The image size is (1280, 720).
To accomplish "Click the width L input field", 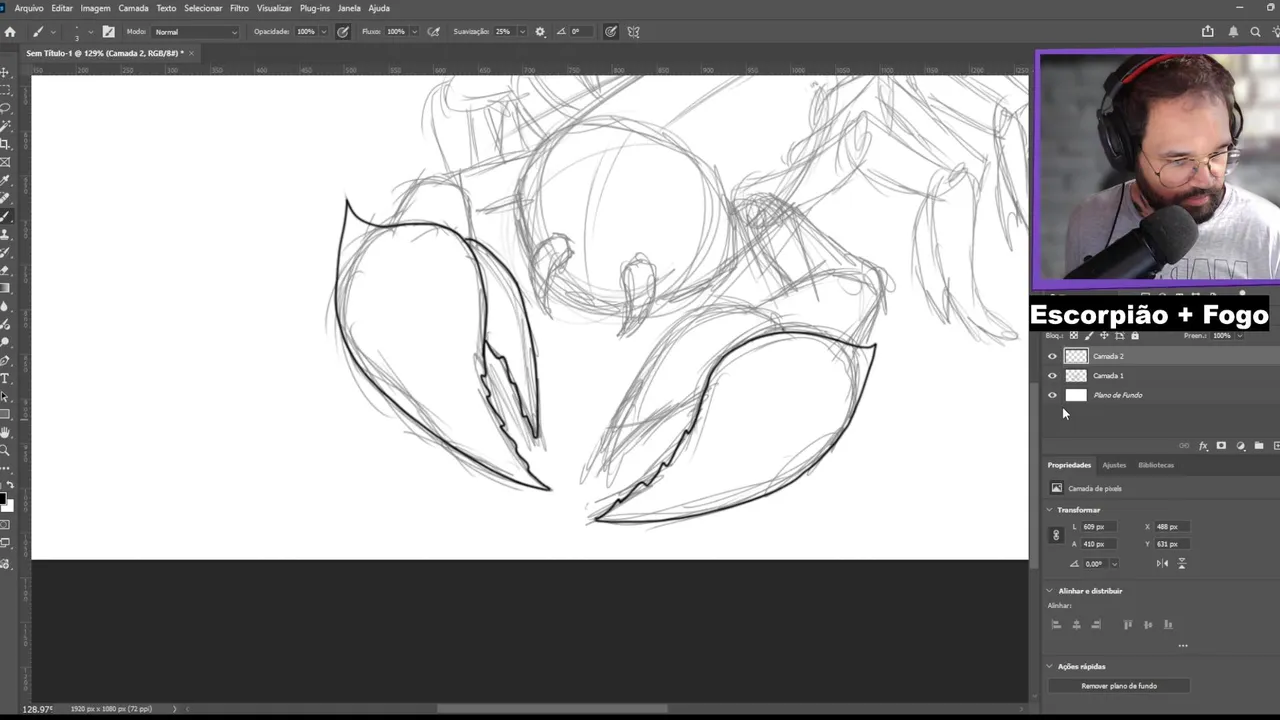I will (x=1098, y=527).
